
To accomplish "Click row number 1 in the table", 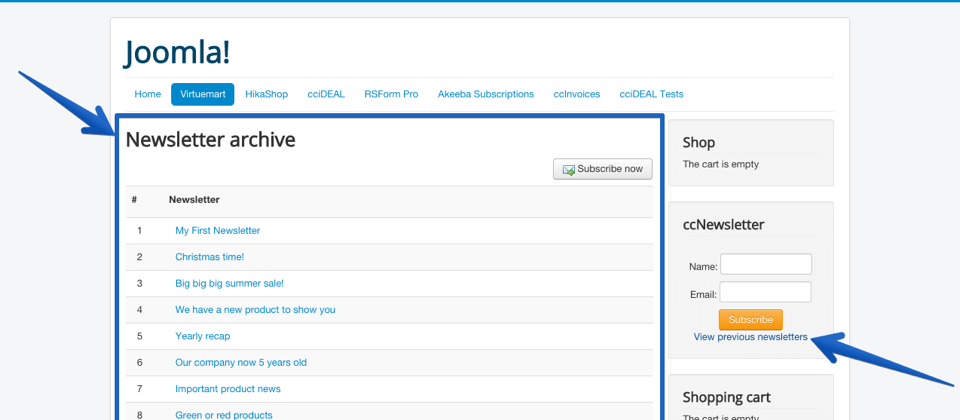I will pos(140,231).
